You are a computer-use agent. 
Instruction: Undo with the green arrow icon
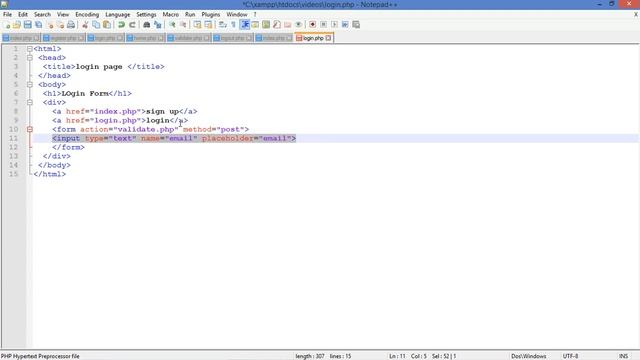coord(121,25)
